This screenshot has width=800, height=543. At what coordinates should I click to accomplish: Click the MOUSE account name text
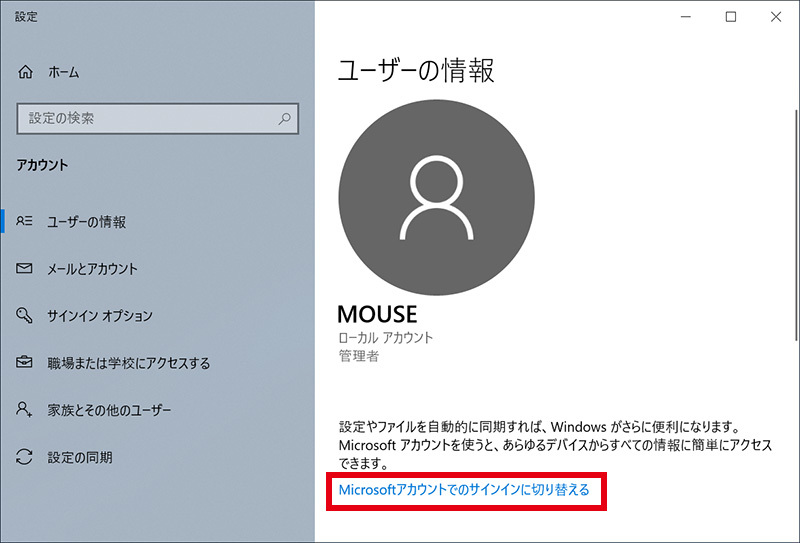click(377, 314)
